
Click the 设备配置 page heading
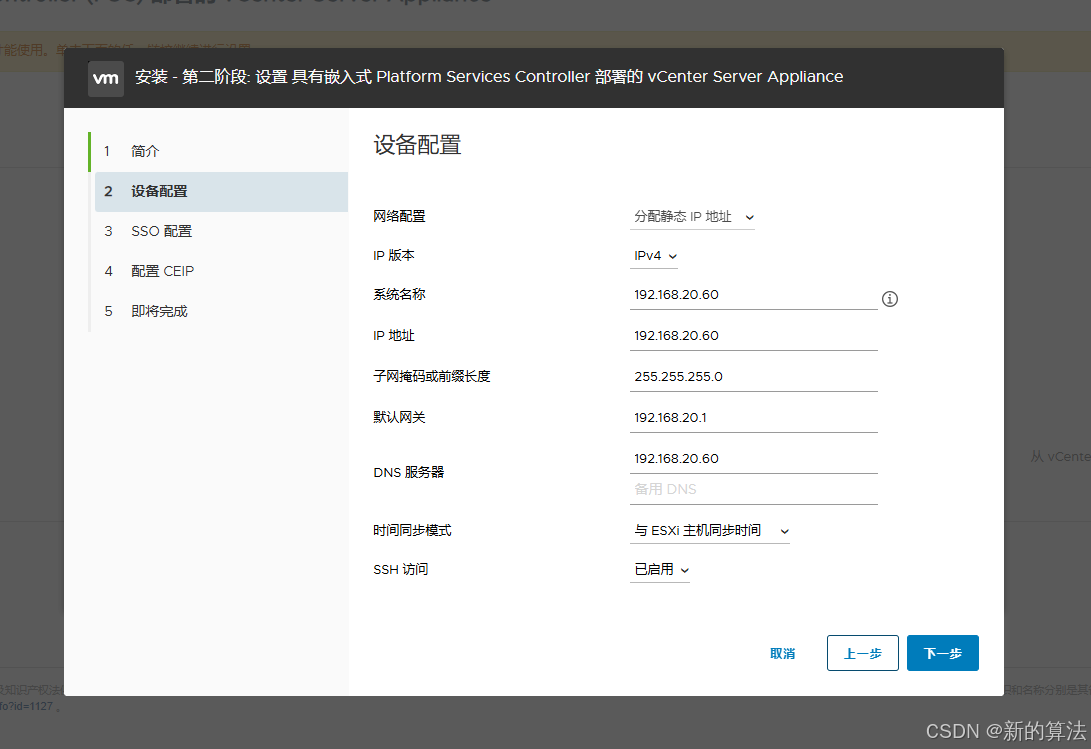tap(417, 145)
